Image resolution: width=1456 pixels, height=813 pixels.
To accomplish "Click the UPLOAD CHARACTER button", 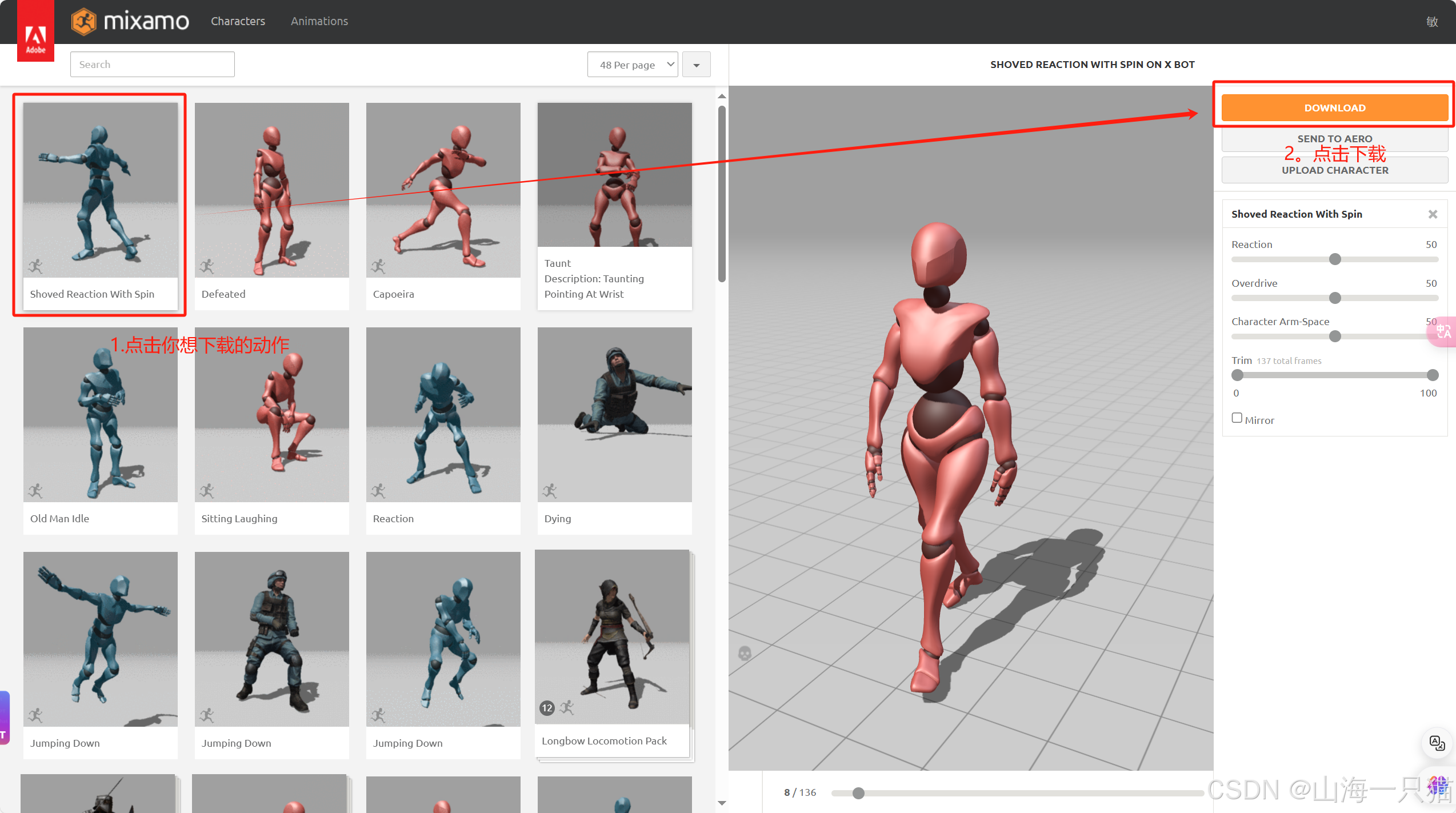I will [1335, 170].
